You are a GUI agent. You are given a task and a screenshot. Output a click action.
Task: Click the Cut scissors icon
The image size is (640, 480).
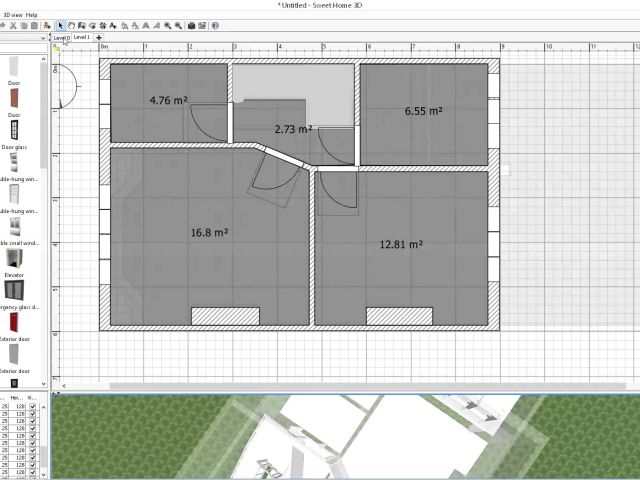14,26
